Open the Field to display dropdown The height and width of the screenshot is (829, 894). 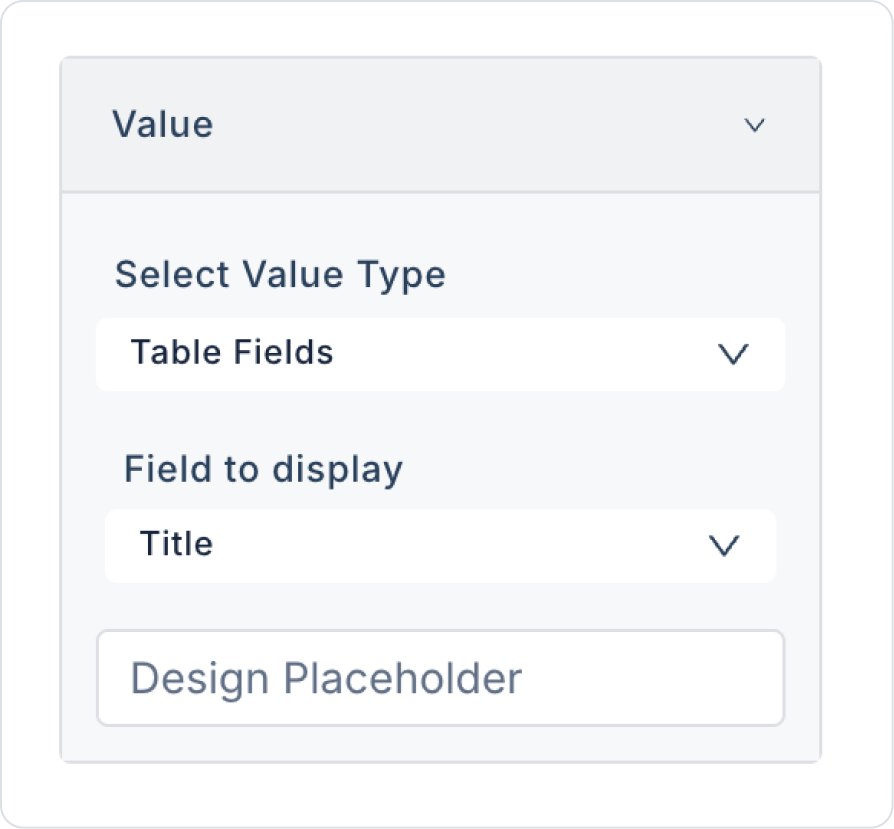coord(440,545)
